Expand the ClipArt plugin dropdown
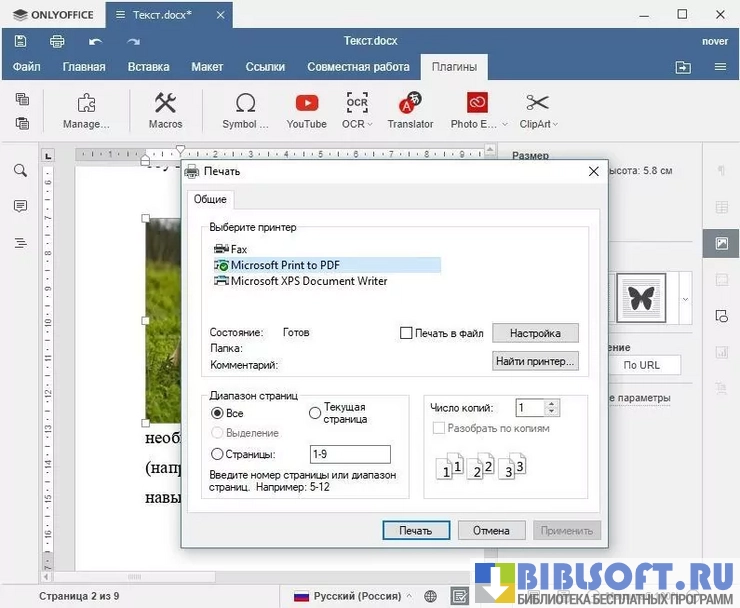This screenshot has width=740, height=608. (555, 125)
